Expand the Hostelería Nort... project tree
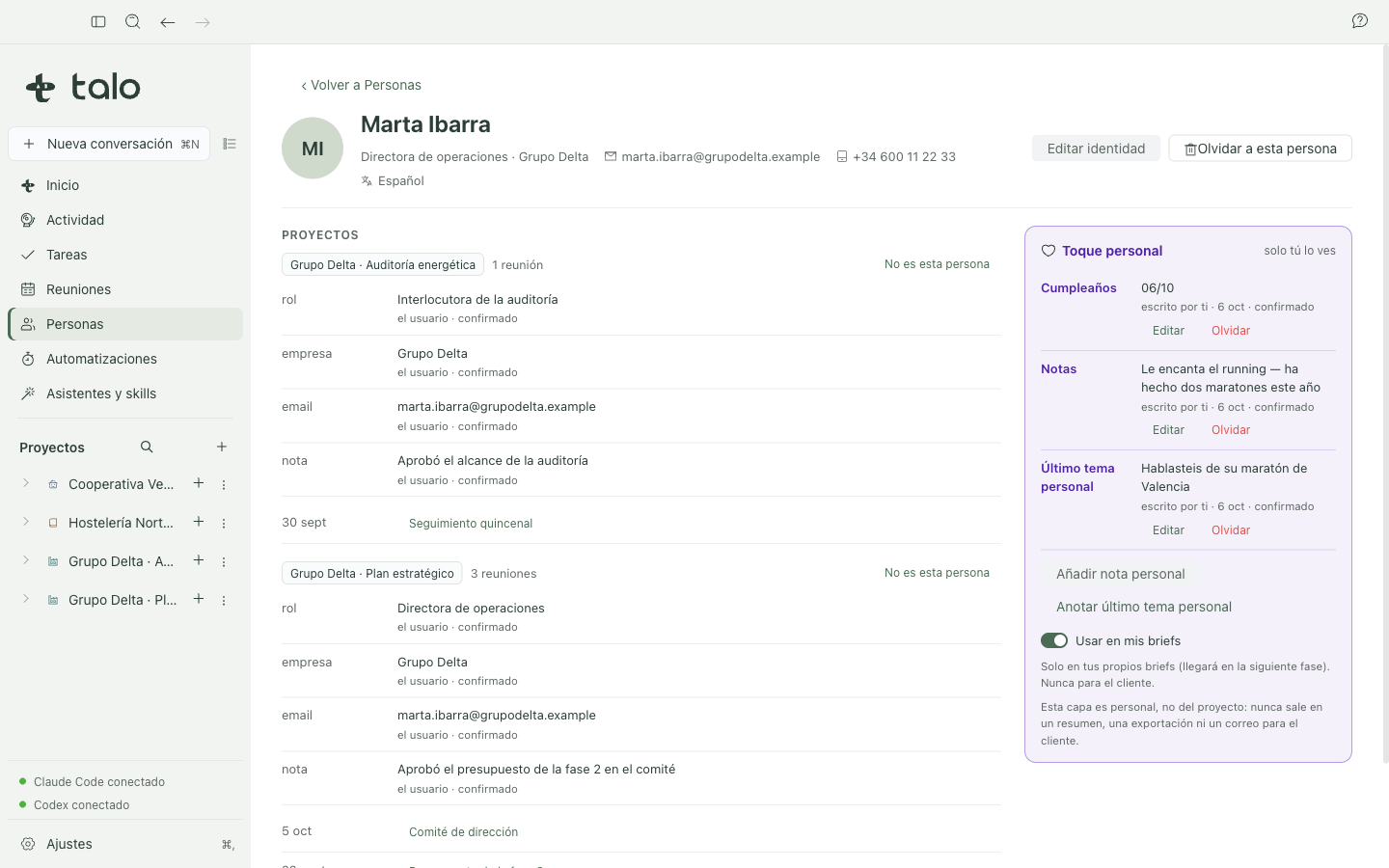Viewport: 1389px width, 868px height. coord(26,522)
